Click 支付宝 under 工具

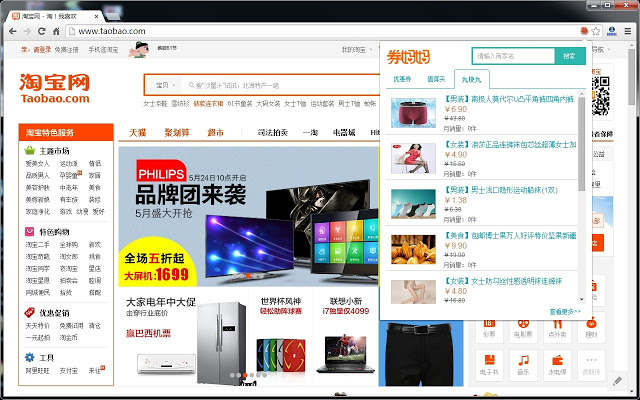68,371
